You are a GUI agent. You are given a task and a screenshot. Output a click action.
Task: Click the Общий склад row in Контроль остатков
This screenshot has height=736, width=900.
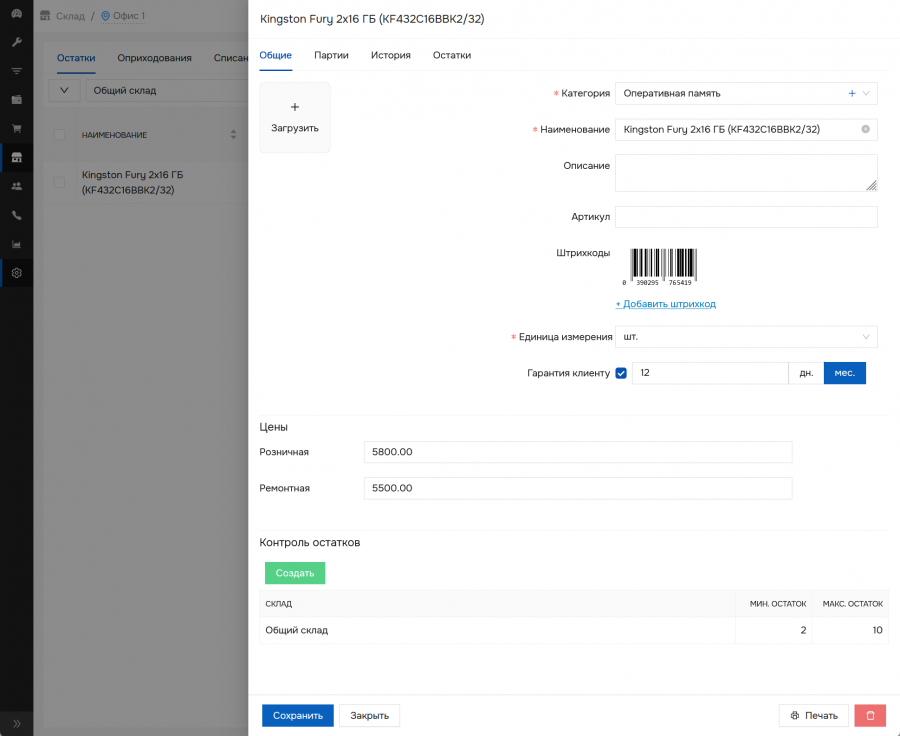[x=574, y=630]
